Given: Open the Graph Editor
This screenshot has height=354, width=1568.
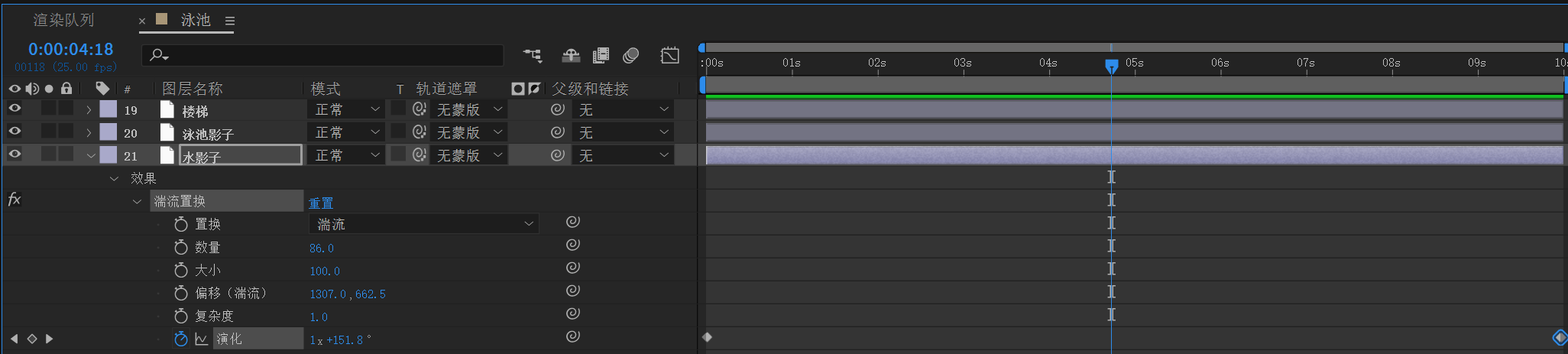Looking at the screenshot, I should 670,55.
